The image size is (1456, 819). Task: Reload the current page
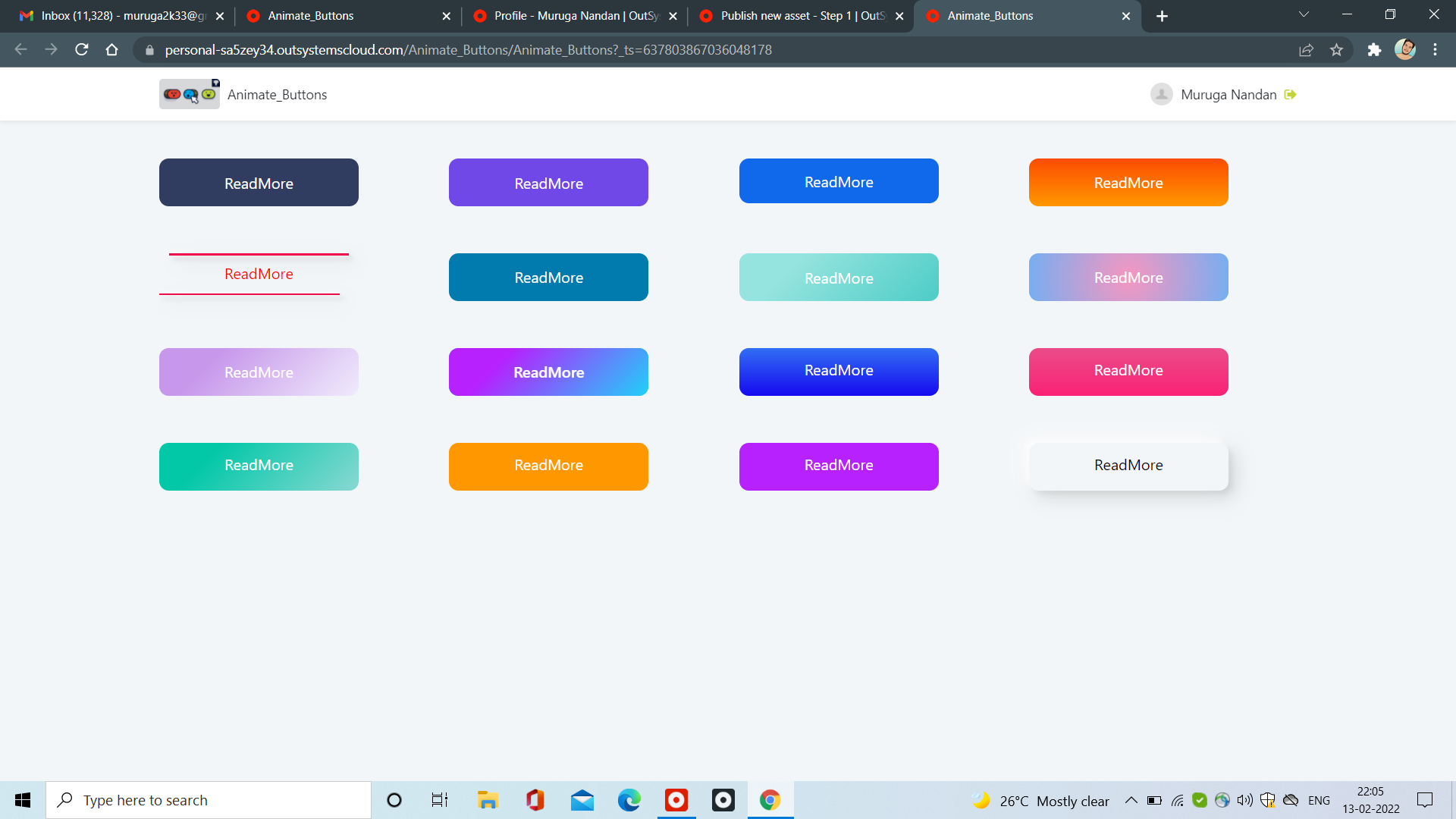pyautogui.click(x=82, y=50)
